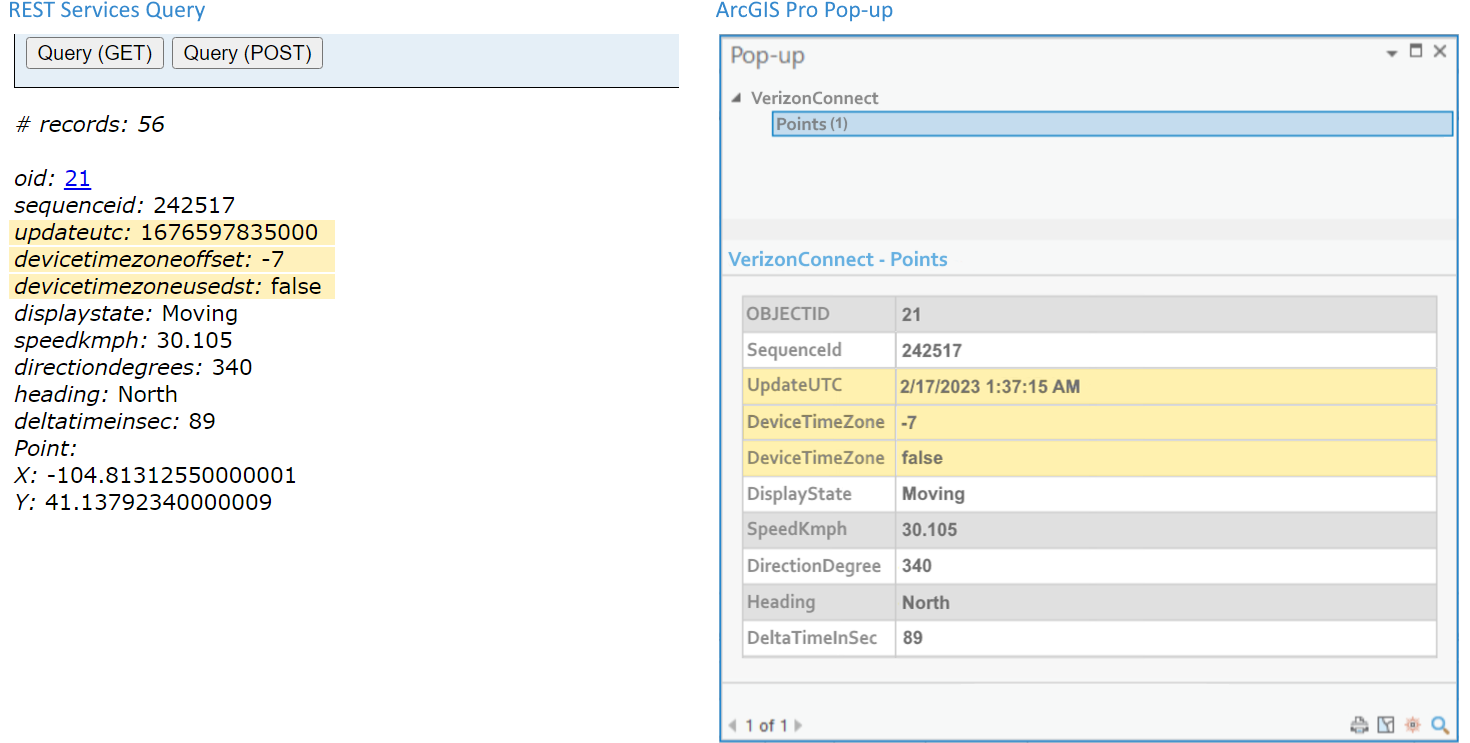
Task: Click the REST Services Query heading
Action: click(x=106, y=10)
